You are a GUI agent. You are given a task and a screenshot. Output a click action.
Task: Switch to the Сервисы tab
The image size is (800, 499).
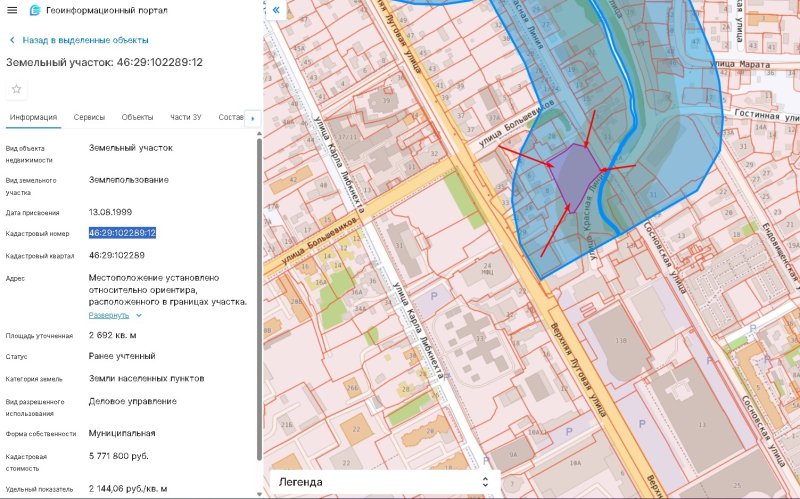point(89,117)
